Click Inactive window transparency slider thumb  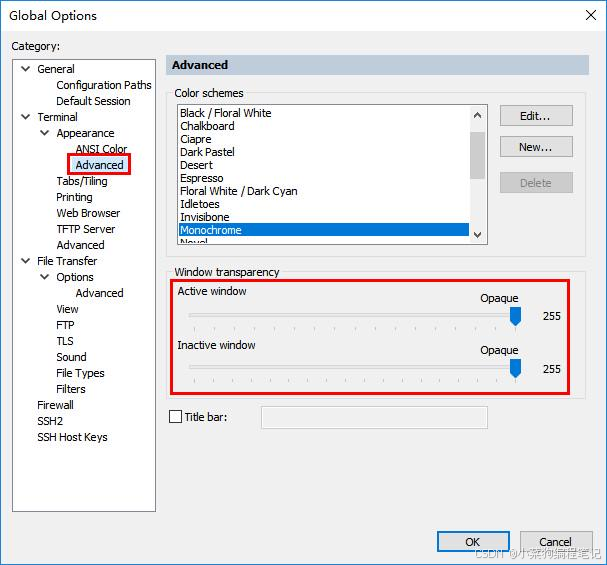pos(515,368)
